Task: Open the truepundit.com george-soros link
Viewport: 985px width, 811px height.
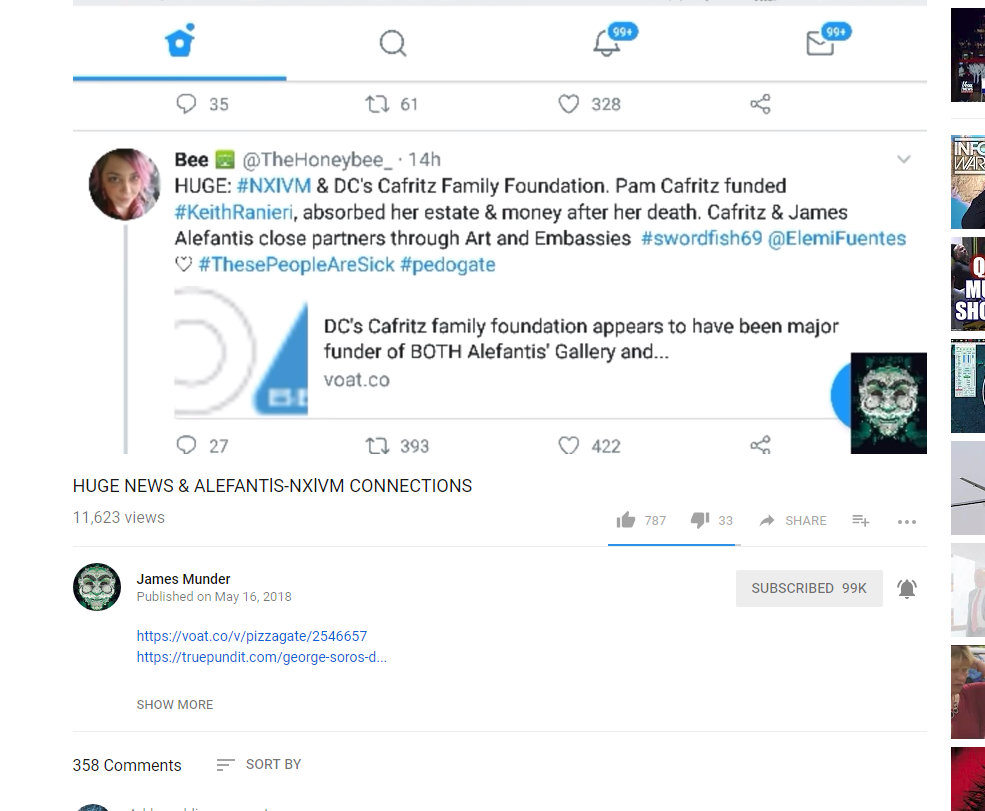Action: tap(262, 657)
